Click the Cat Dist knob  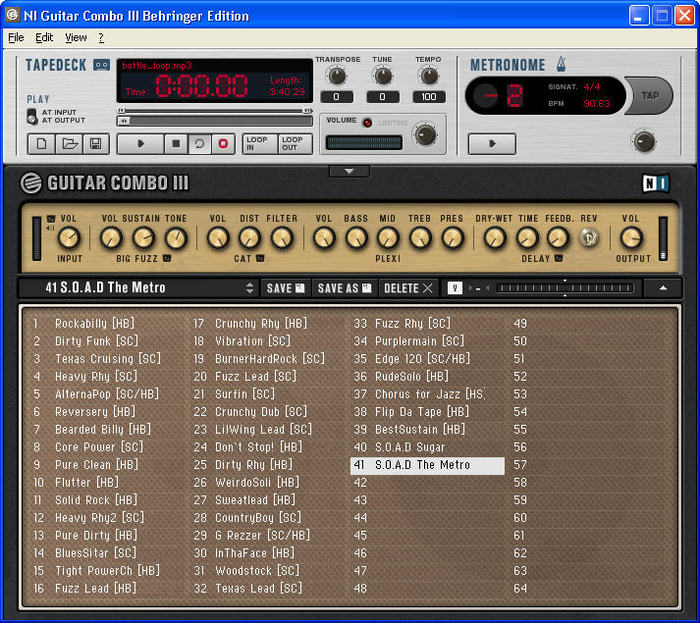(250, 237)
